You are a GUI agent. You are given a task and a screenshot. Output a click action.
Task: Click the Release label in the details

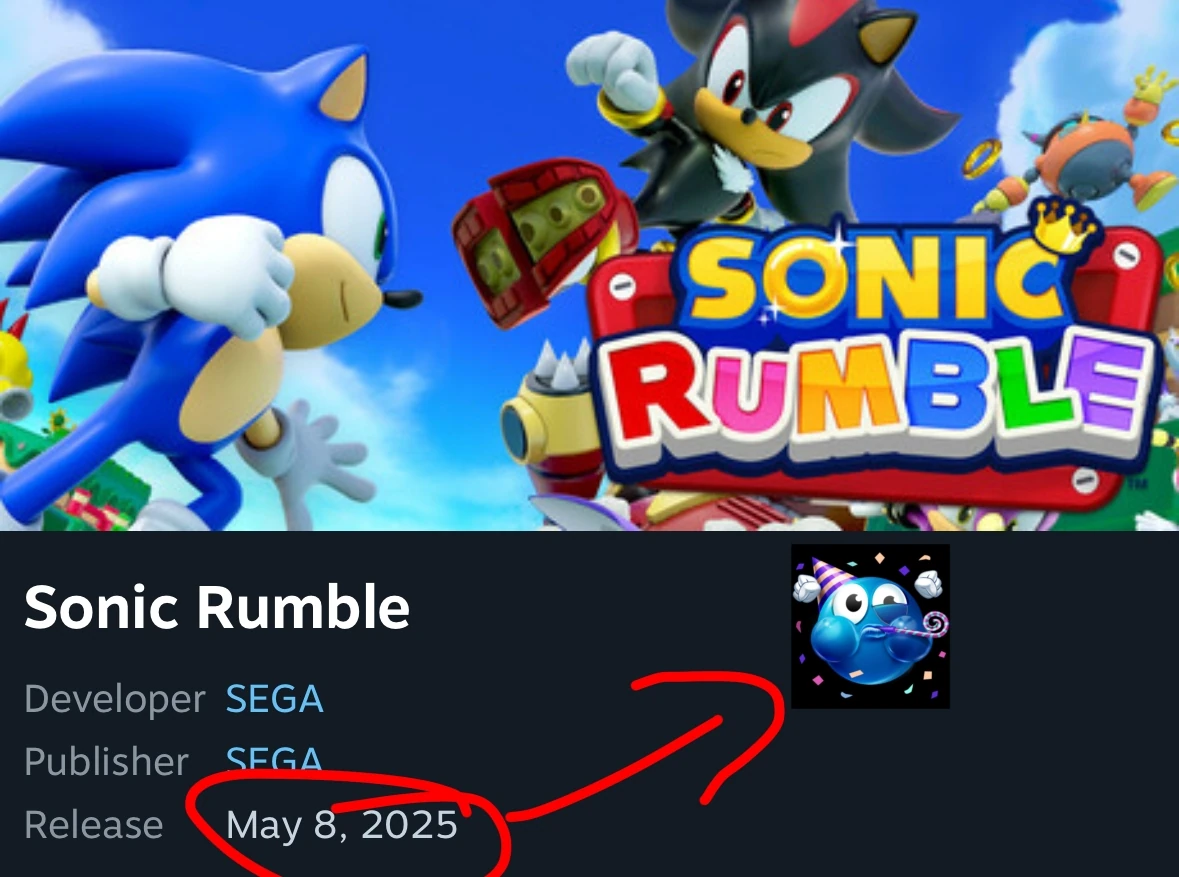pyautogui.click(x=93, y=824)
